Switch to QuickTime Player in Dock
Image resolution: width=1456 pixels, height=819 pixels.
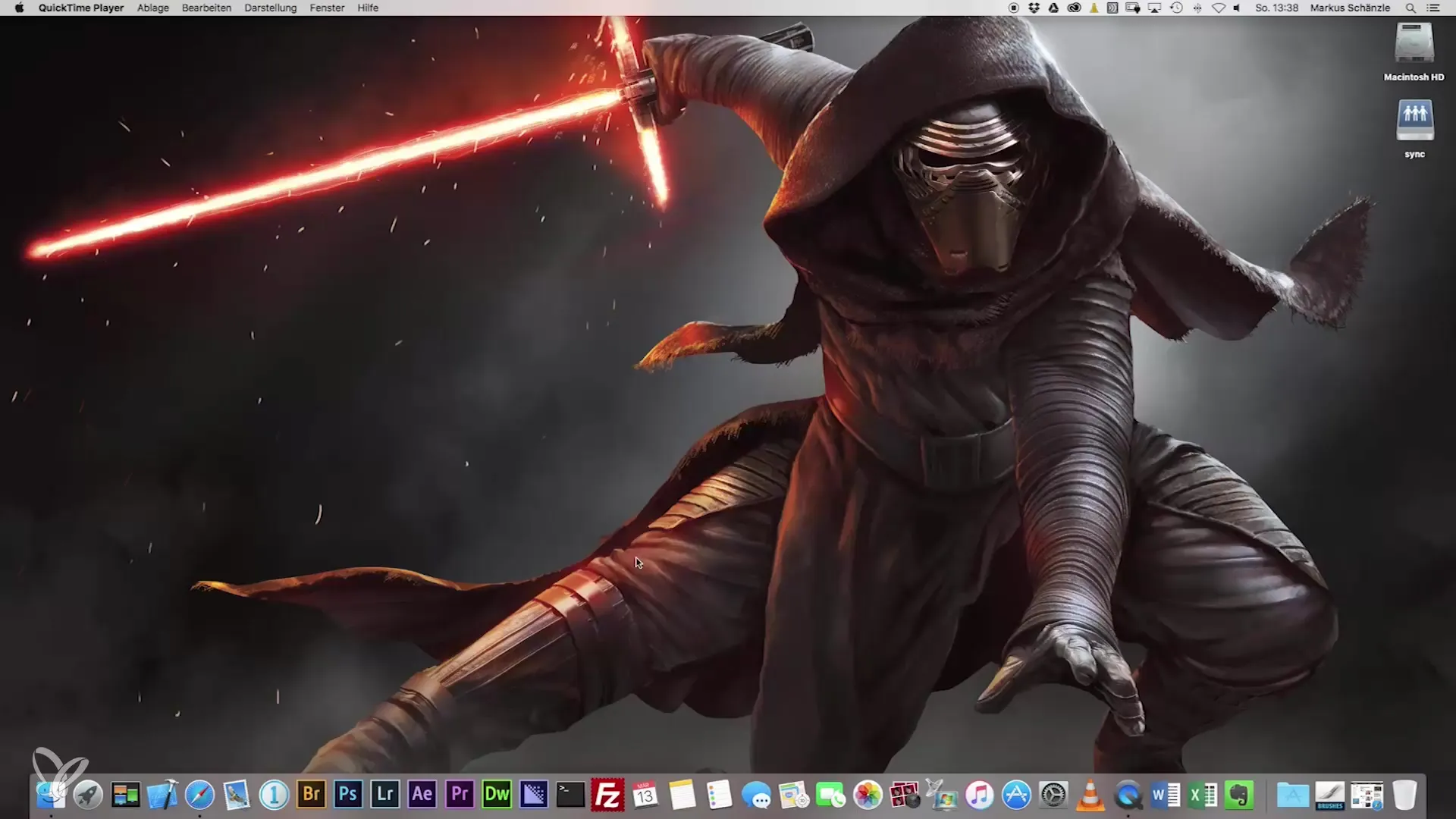[x=1128, y=795]
